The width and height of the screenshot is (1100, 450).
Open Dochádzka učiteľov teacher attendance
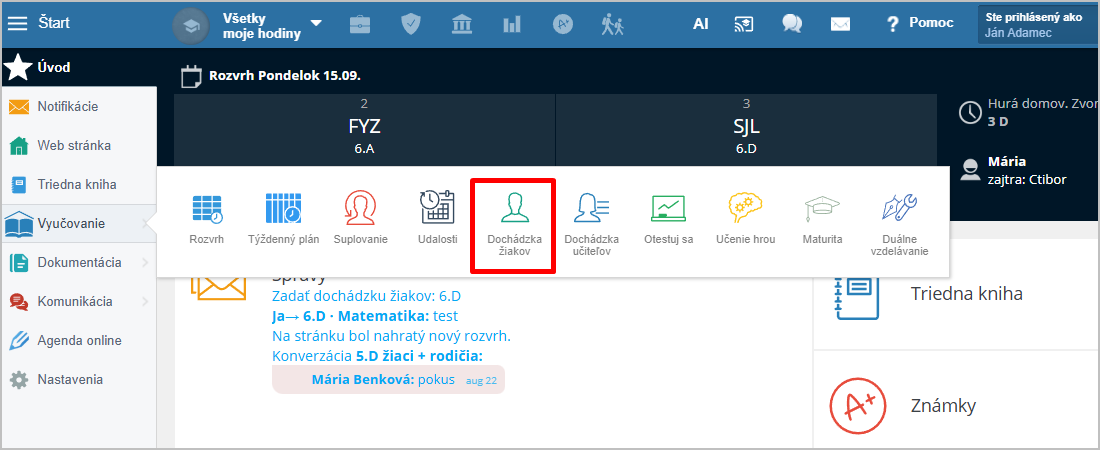[591, 208]
